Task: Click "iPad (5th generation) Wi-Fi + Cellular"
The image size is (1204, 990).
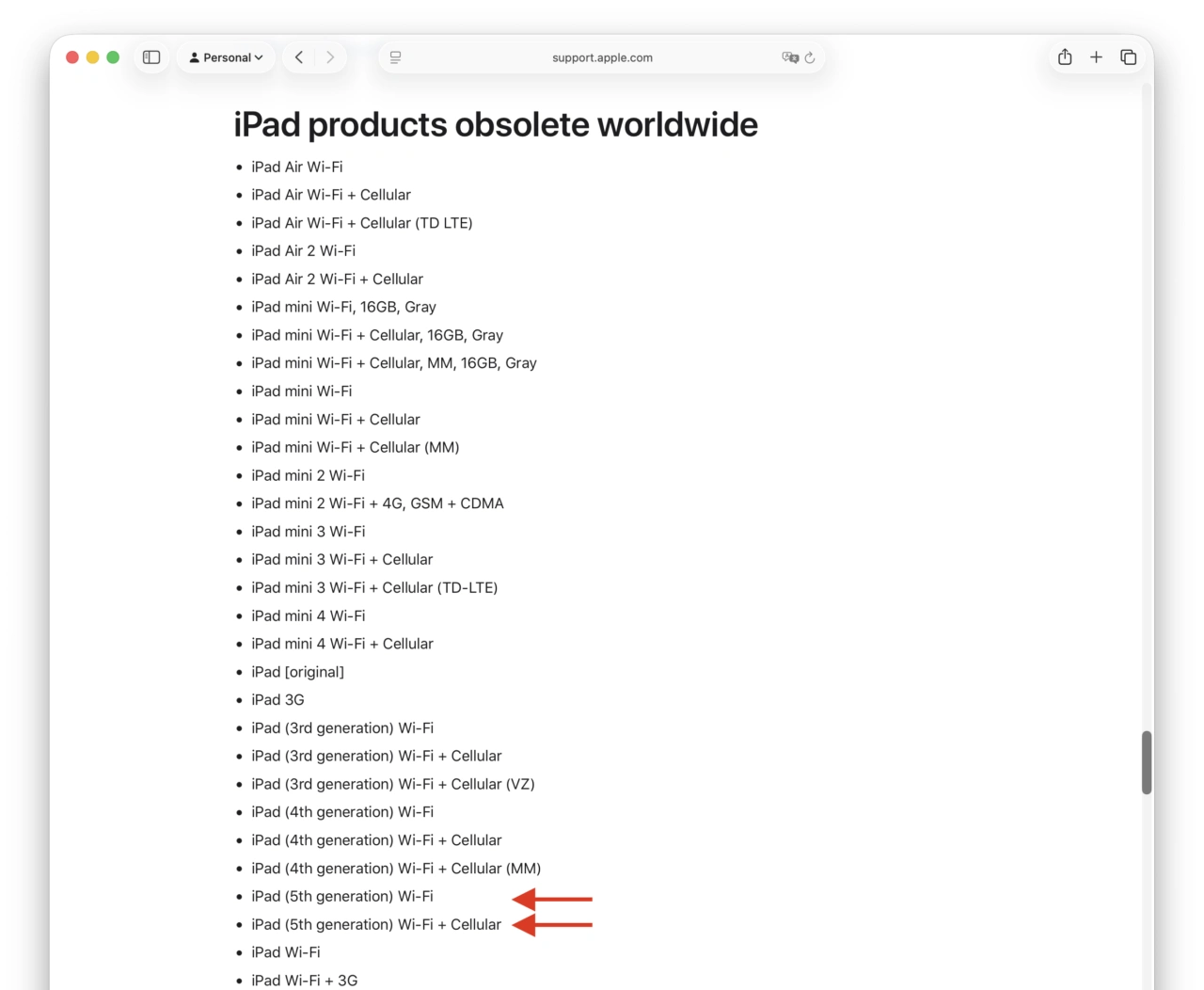Action: tap(376, 924)
